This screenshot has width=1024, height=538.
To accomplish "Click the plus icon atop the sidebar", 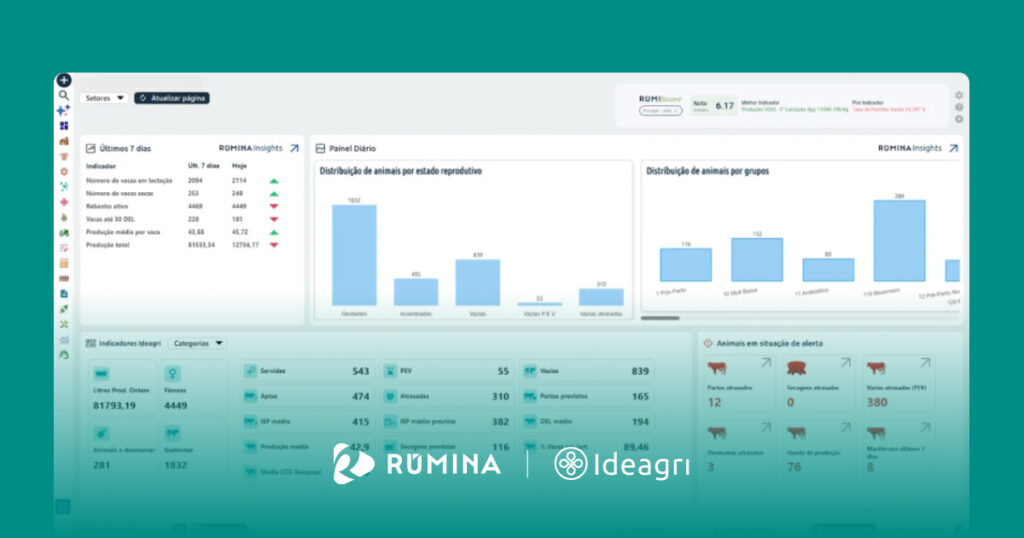I will point(63,80).
